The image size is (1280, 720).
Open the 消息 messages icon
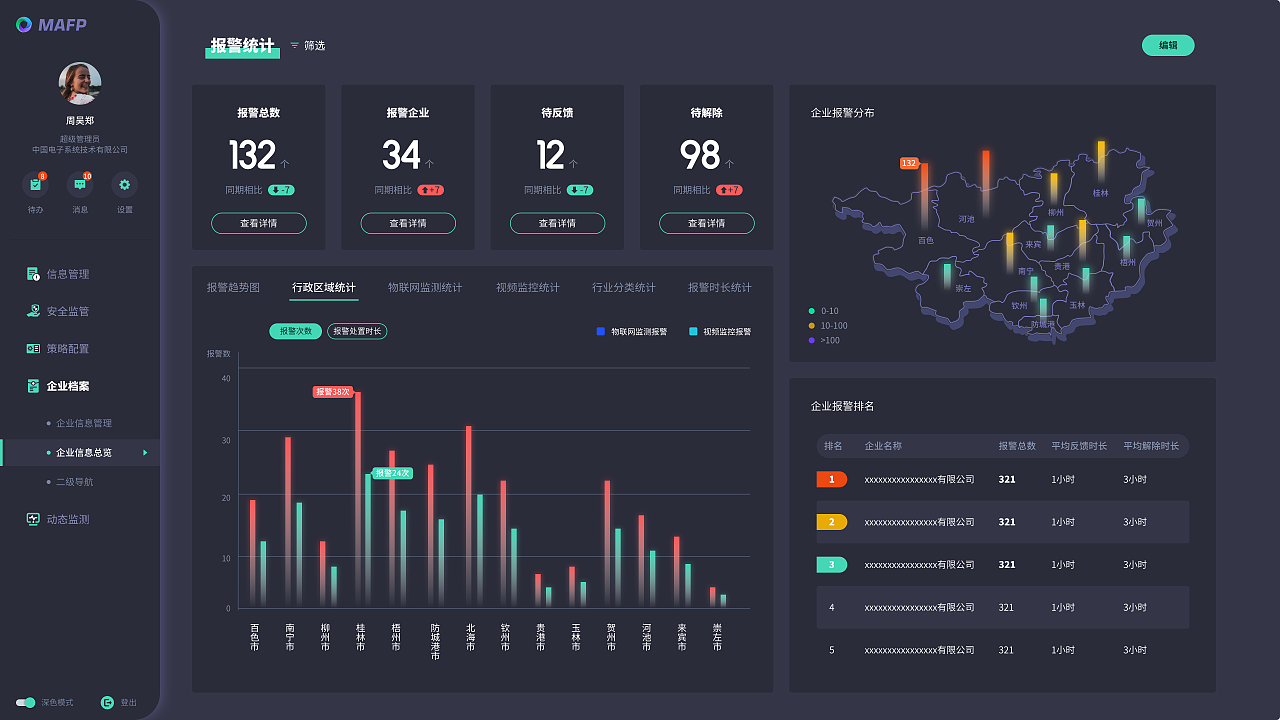click(80, 185)
